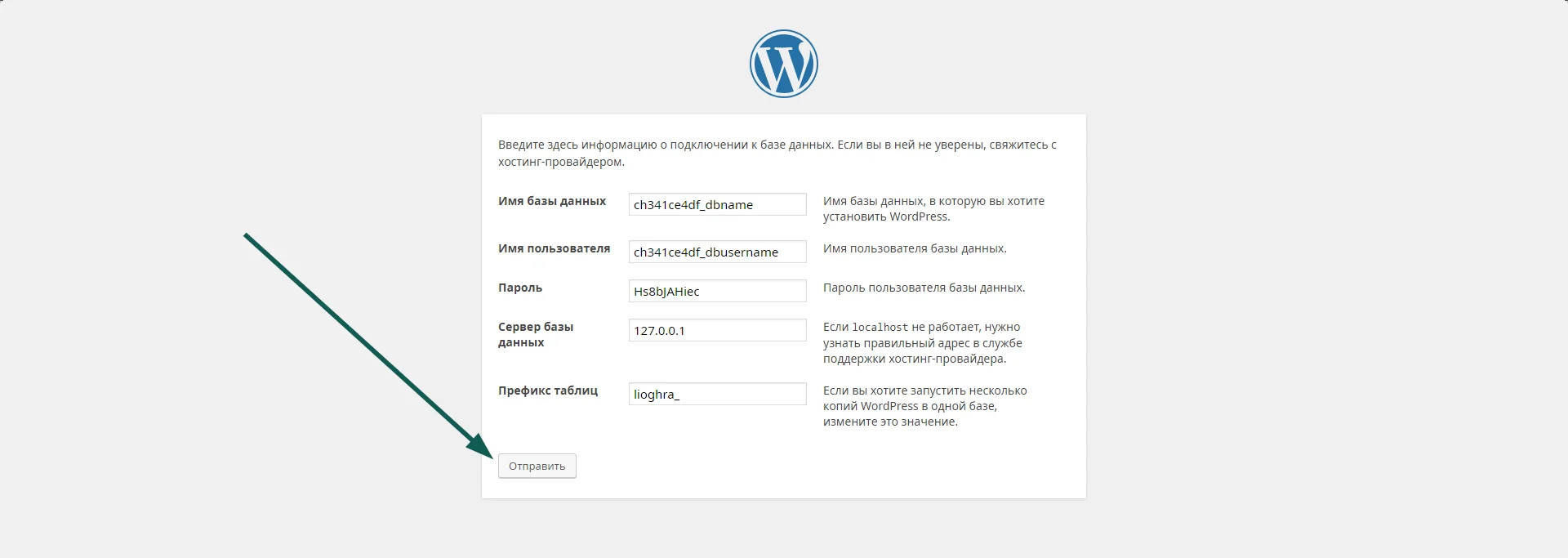Click the description about multiple WordPress copies
The image size is (1568, 558).
pyautogui.click(x=925, y=406)
